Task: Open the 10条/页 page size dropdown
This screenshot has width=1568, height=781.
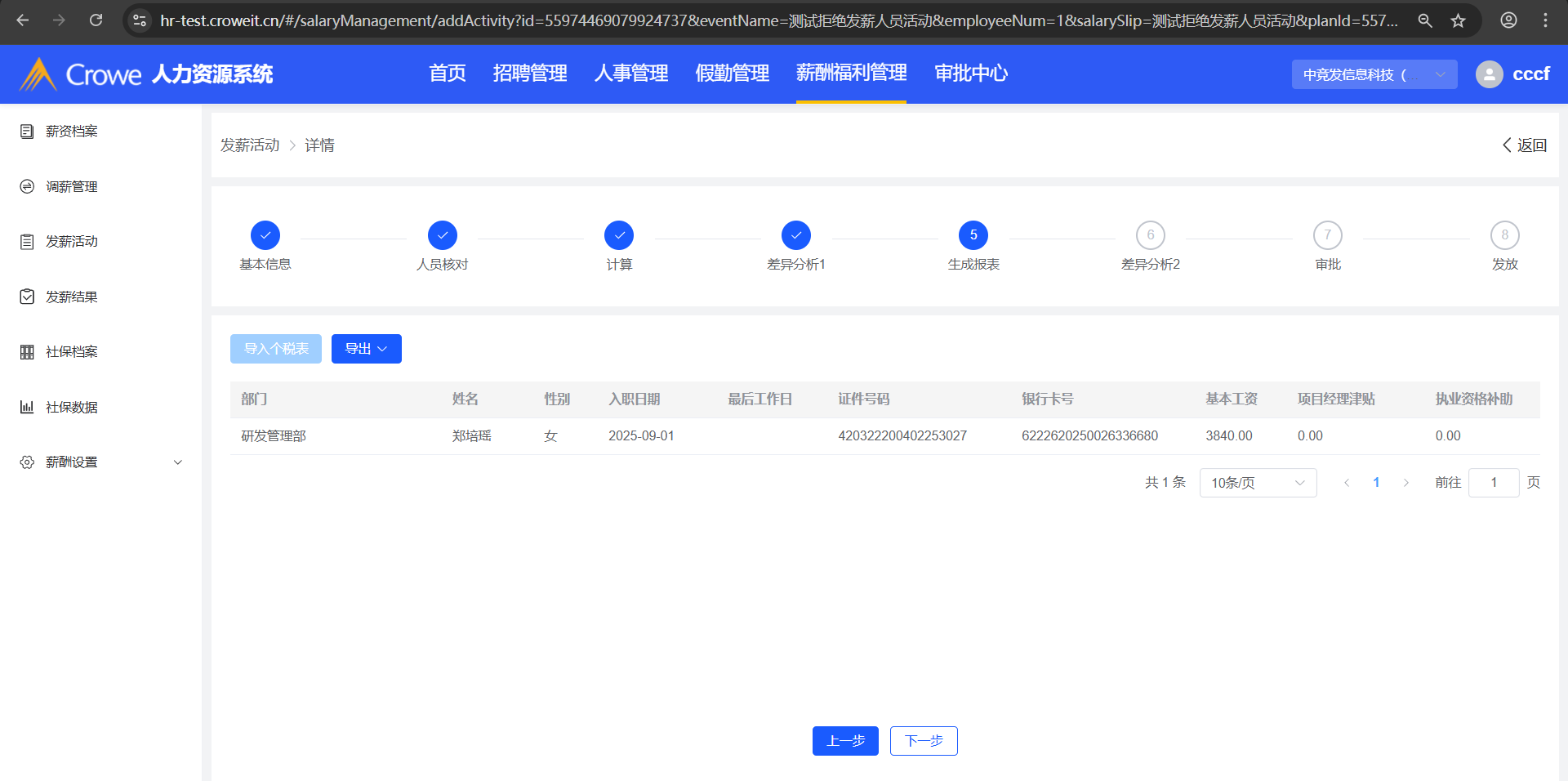Action: click(1257, 483)
